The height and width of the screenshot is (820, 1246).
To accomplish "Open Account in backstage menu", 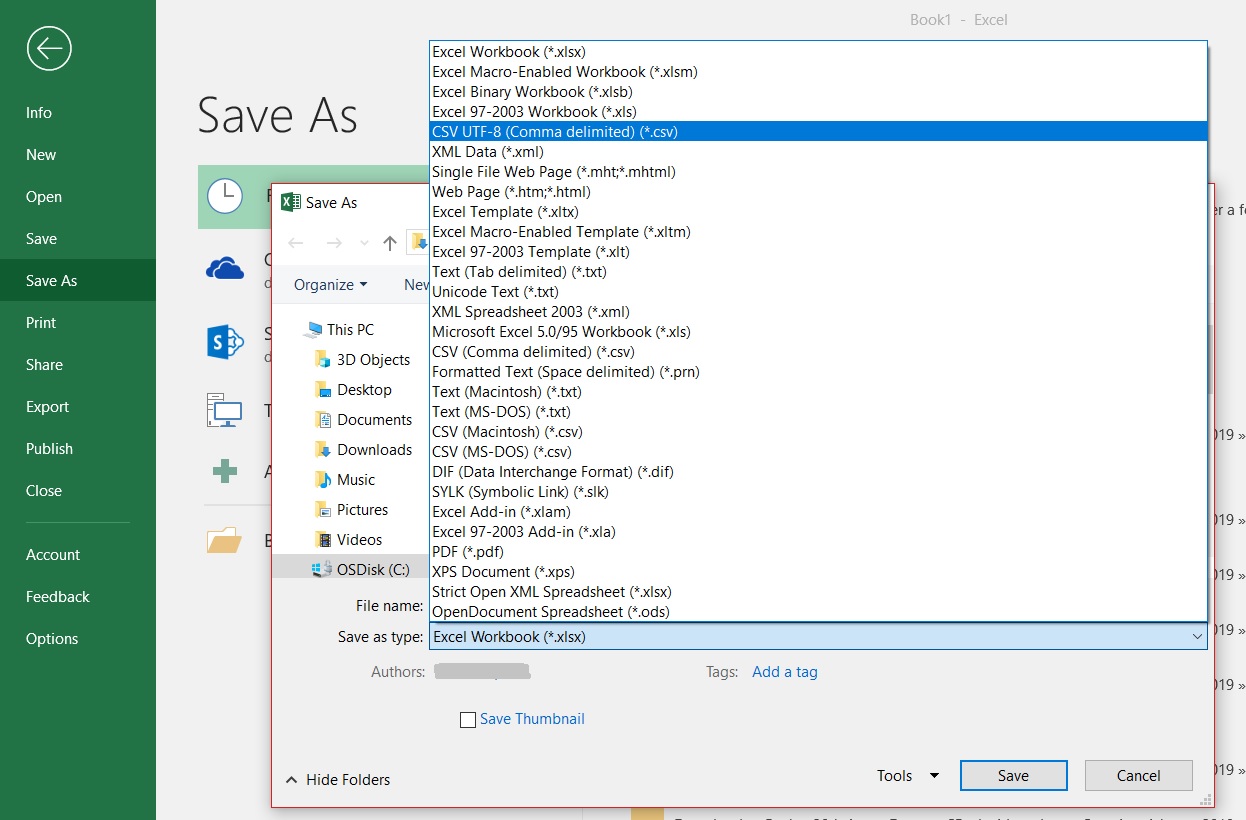I will (x=78, y=555).
